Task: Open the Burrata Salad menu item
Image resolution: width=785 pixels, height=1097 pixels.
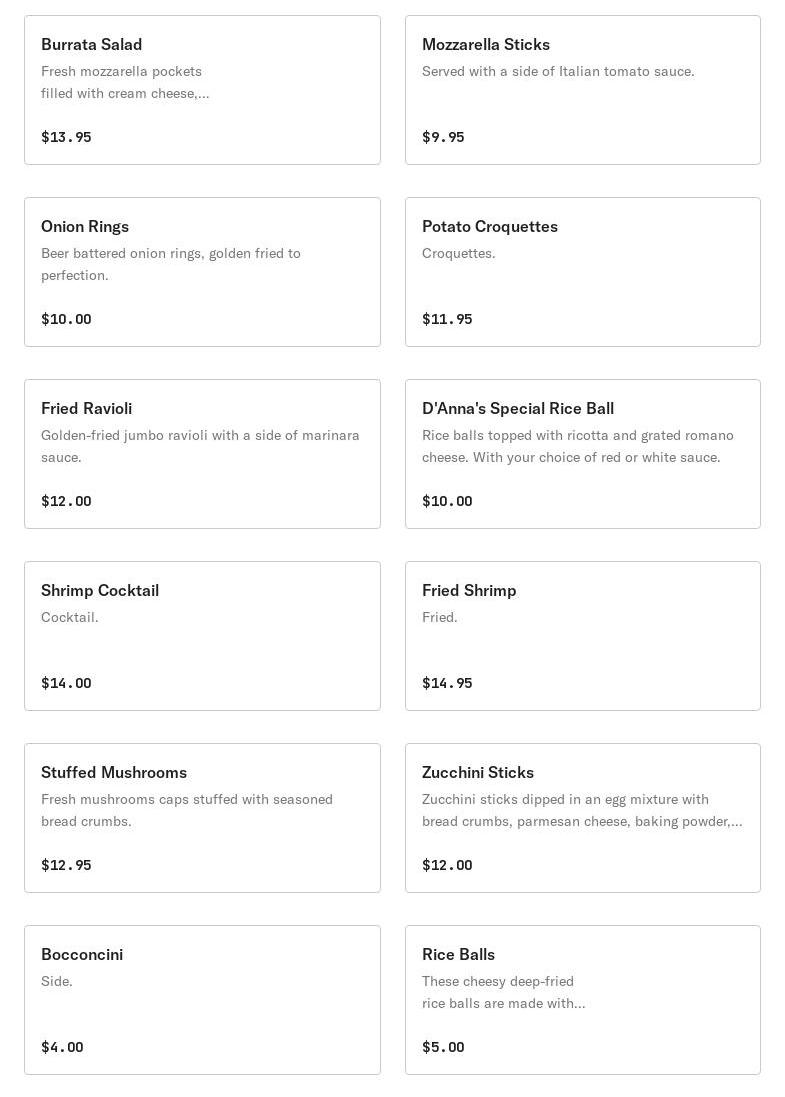Action: click(202, 90)
